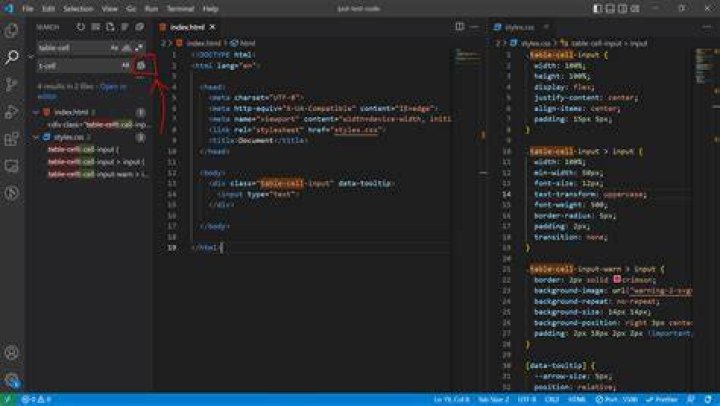Switch to the styles.css tab
Viewport: 720px width, 406px height.
pyautogui.click(x=520, y=27)
